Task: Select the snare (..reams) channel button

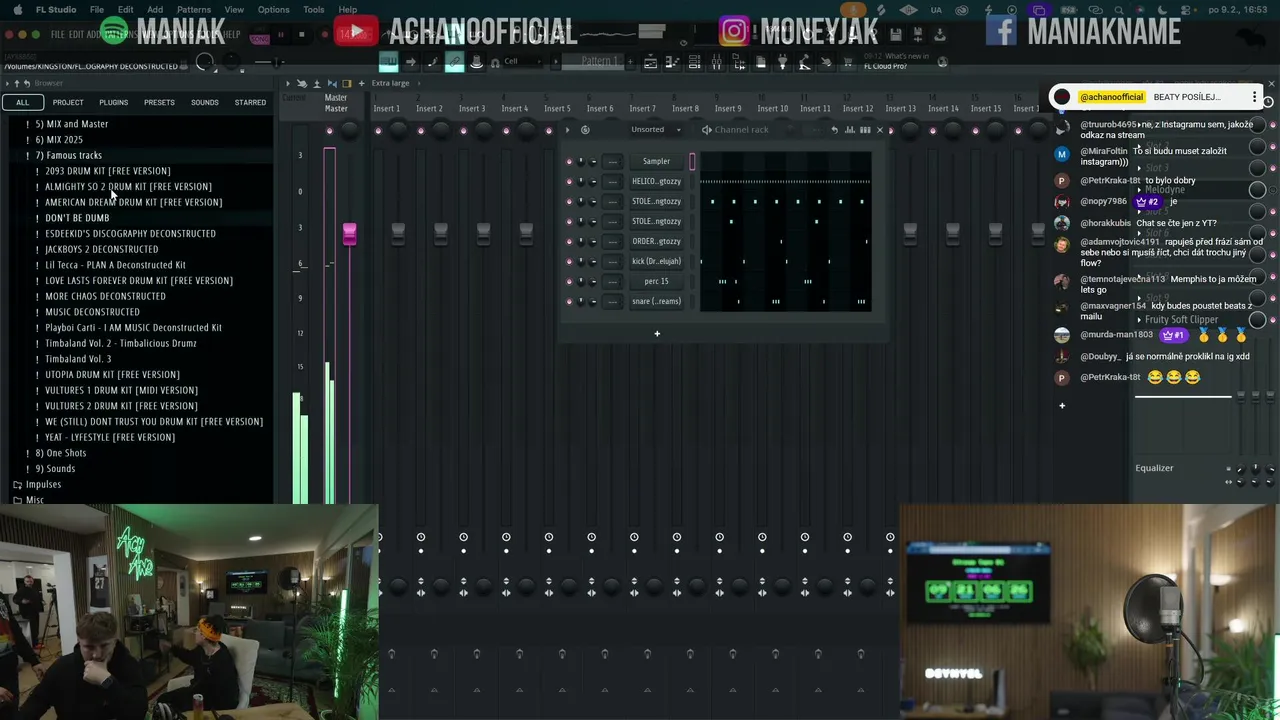Action: [x=656, y=301]
